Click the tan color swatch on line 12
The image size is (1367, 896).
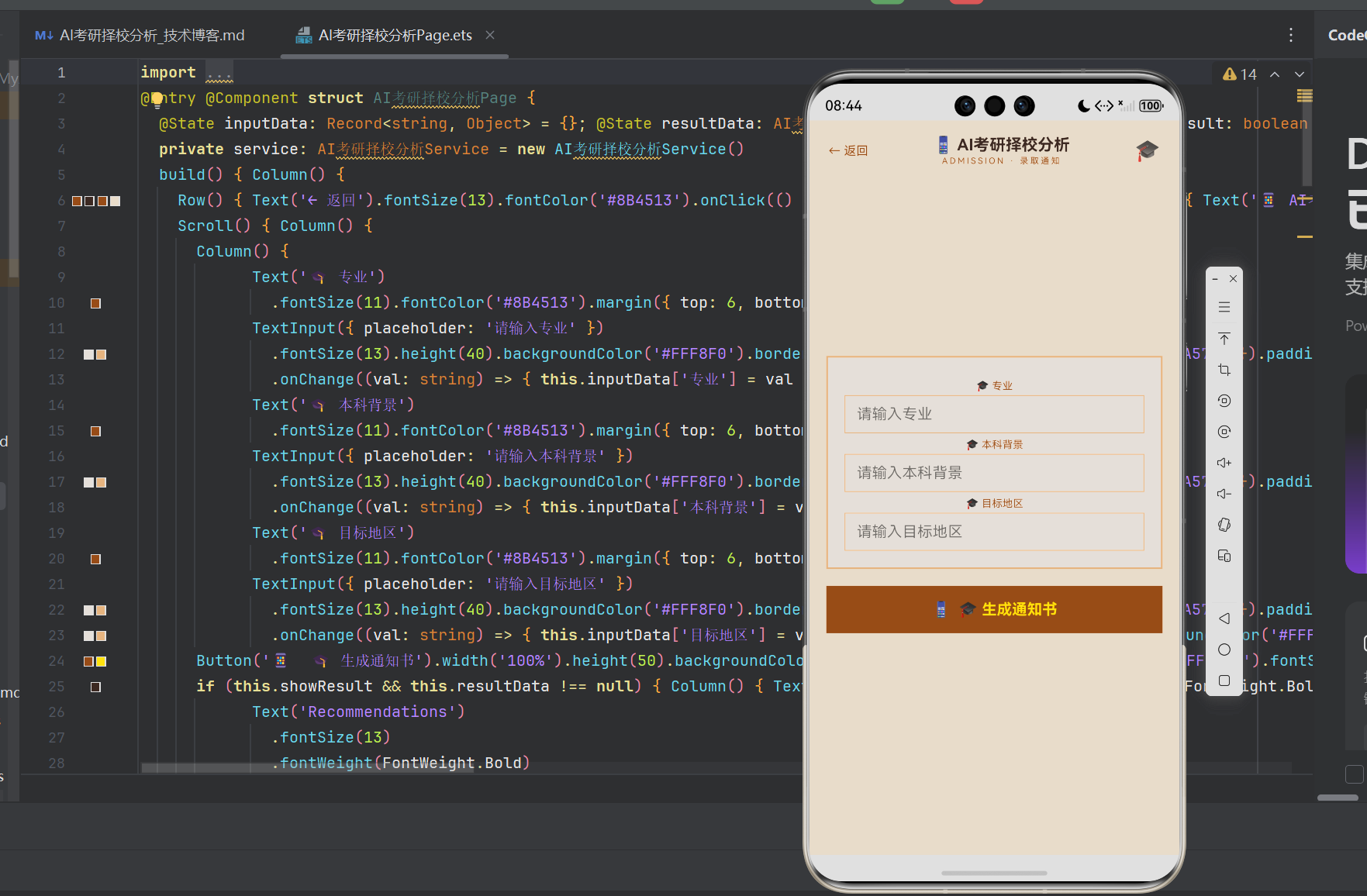tap(102, 355)
